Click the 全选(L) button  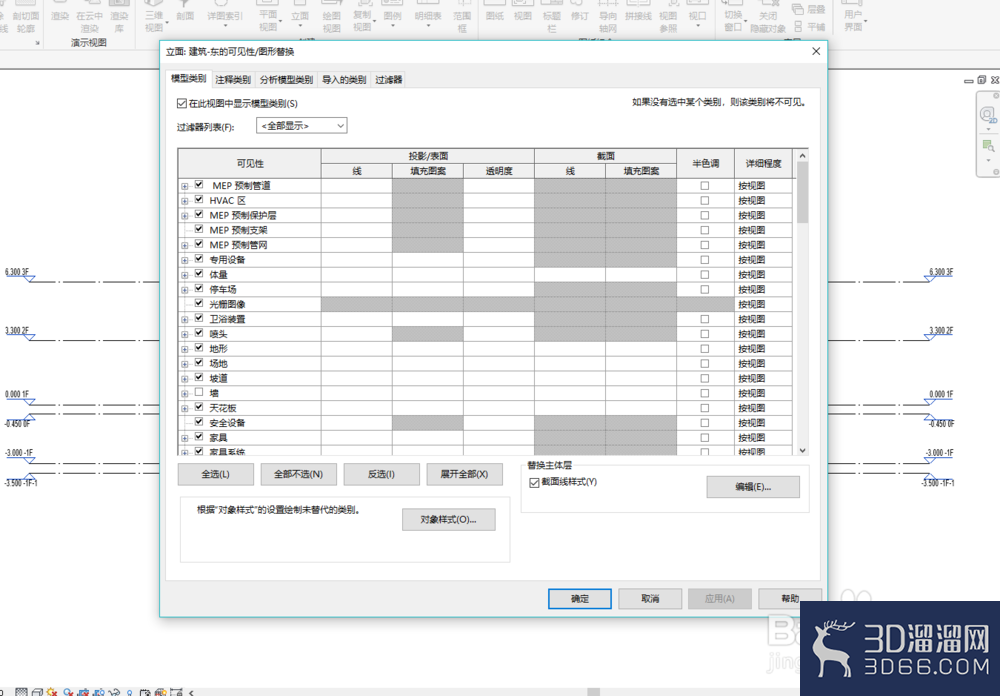(216, 474)
